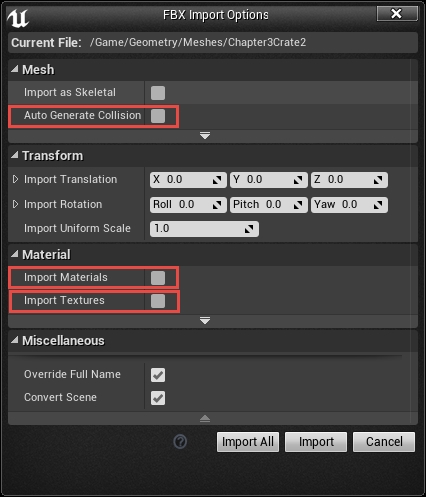Click the Import All button
Image resolution: width=426 pixels, height=497 pixels.
coord(248,442)
